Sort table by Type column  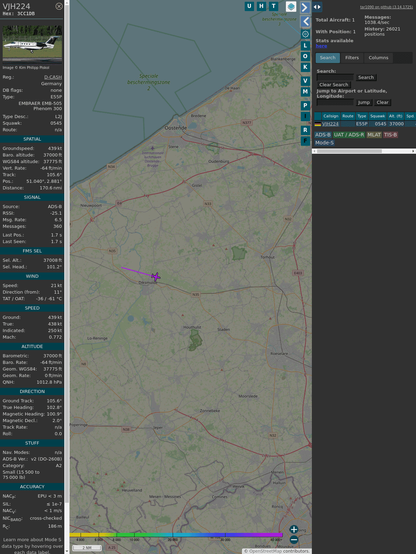[x=362, y=116]
